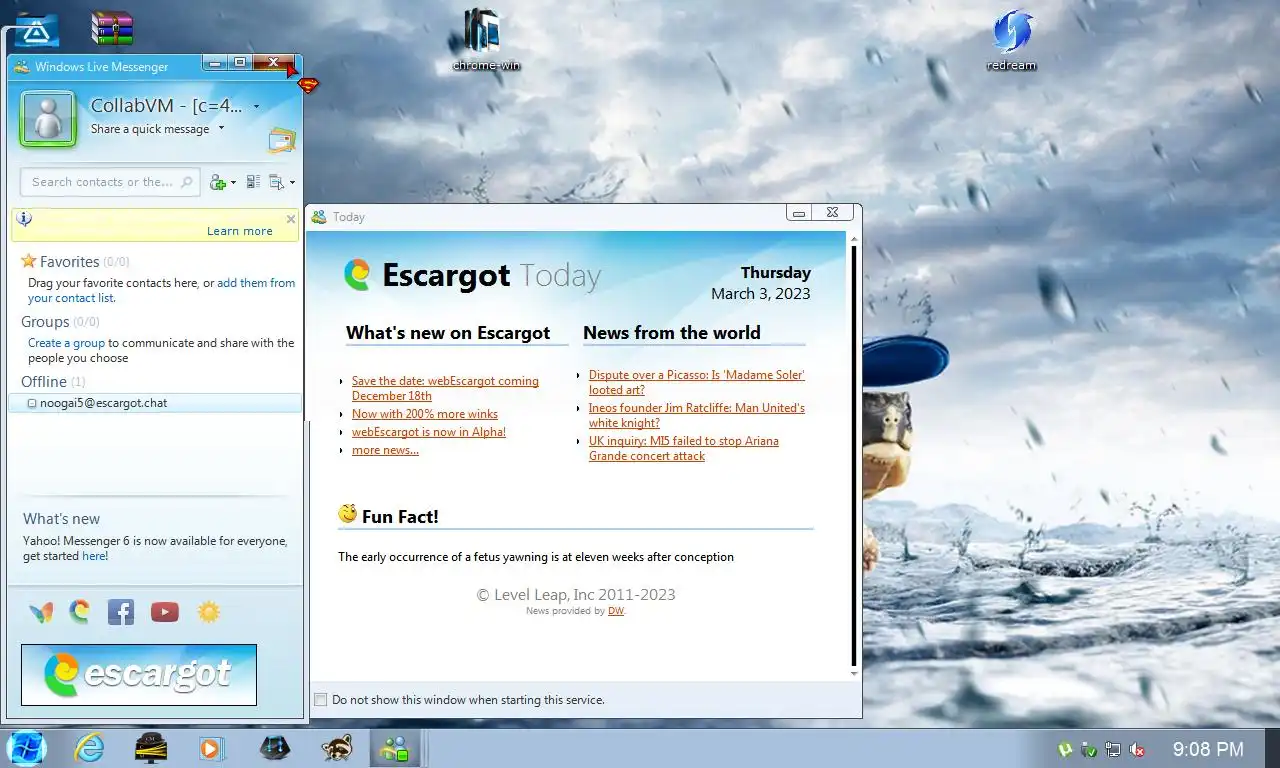Open 'webEscargot is now in Alpha!' link

click(x=429, y=432)
